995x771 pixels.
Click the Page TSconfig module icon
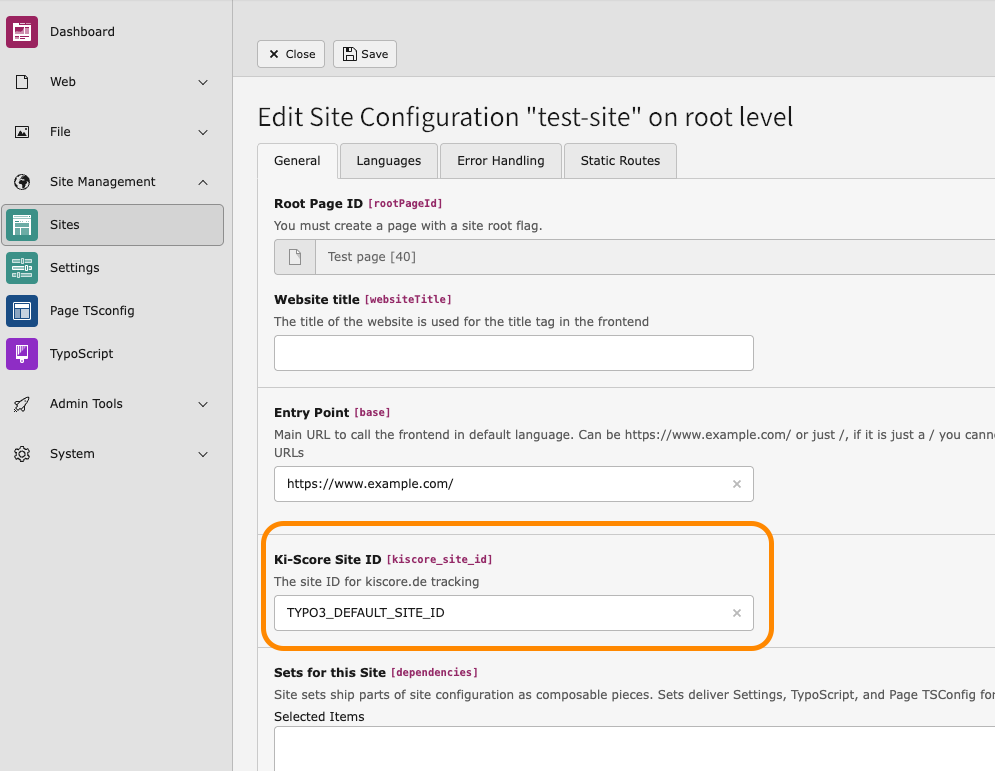coord(21,311)
